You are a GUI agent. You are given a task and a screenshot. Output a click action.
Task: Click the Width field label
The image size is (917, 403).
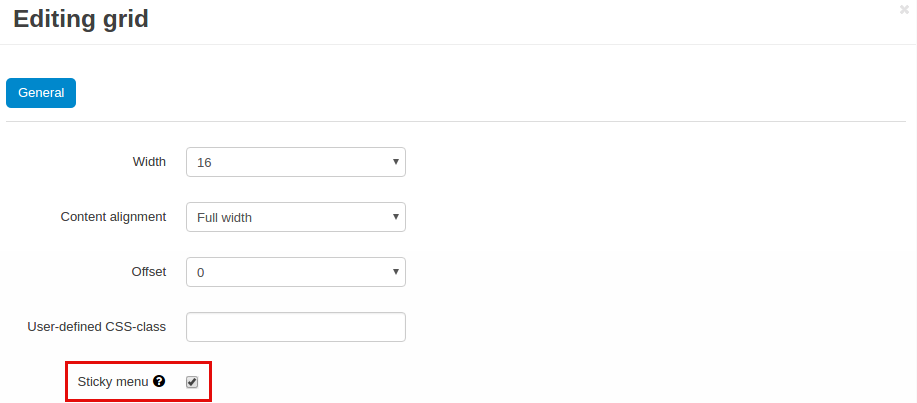(149, 162)
